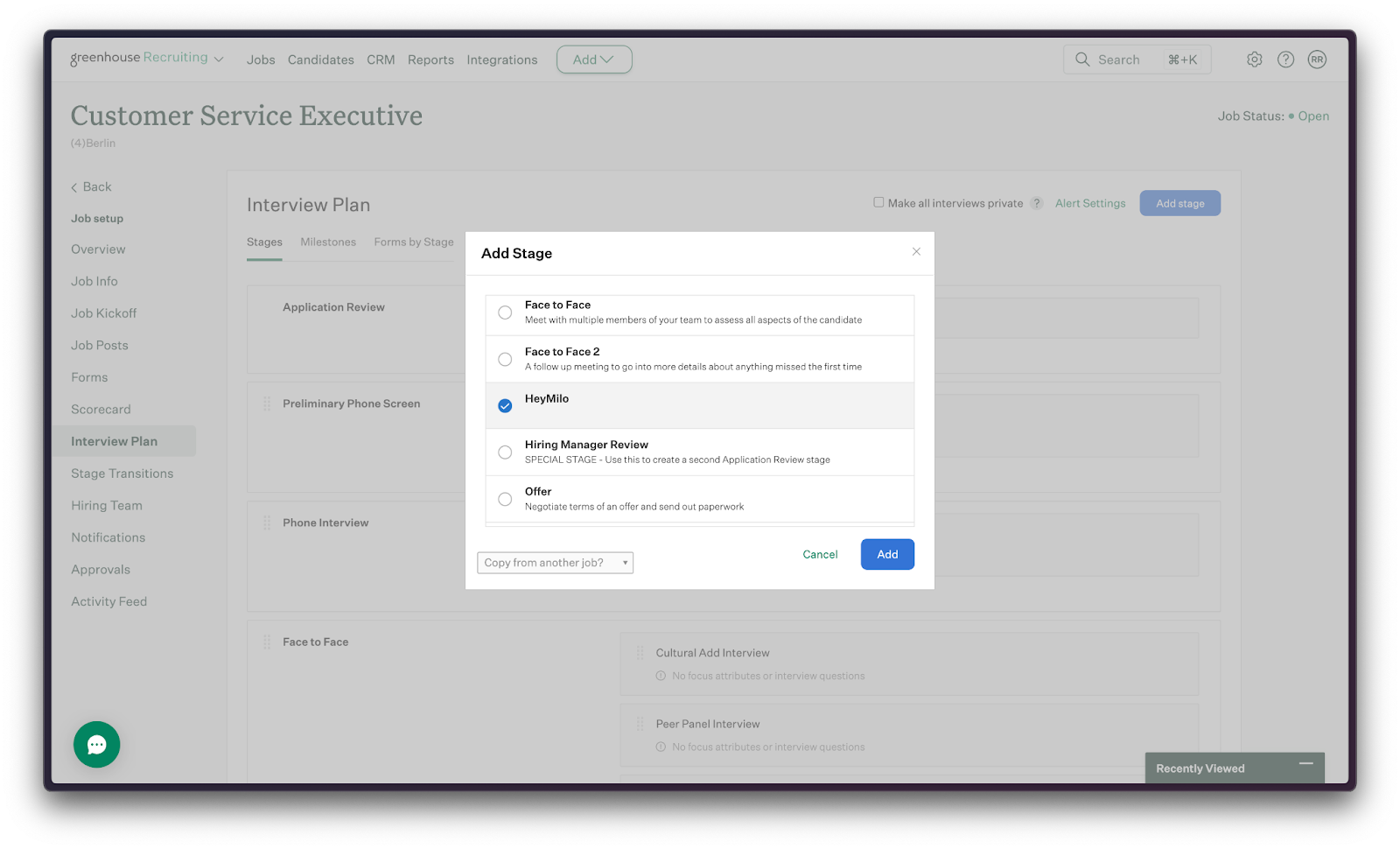Minimize the Recently Viewed panel

click(x=1305, y=764)
